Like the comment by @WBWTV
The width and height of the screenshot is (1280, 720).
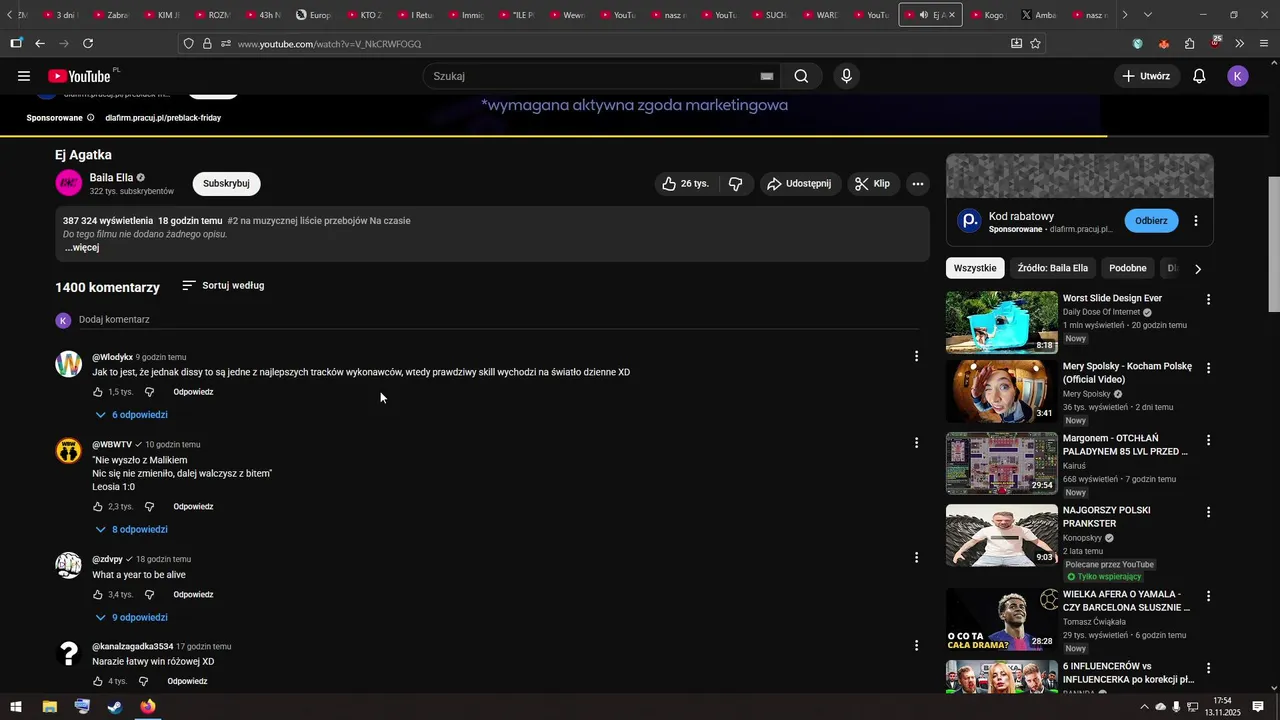tap(98, 507)
